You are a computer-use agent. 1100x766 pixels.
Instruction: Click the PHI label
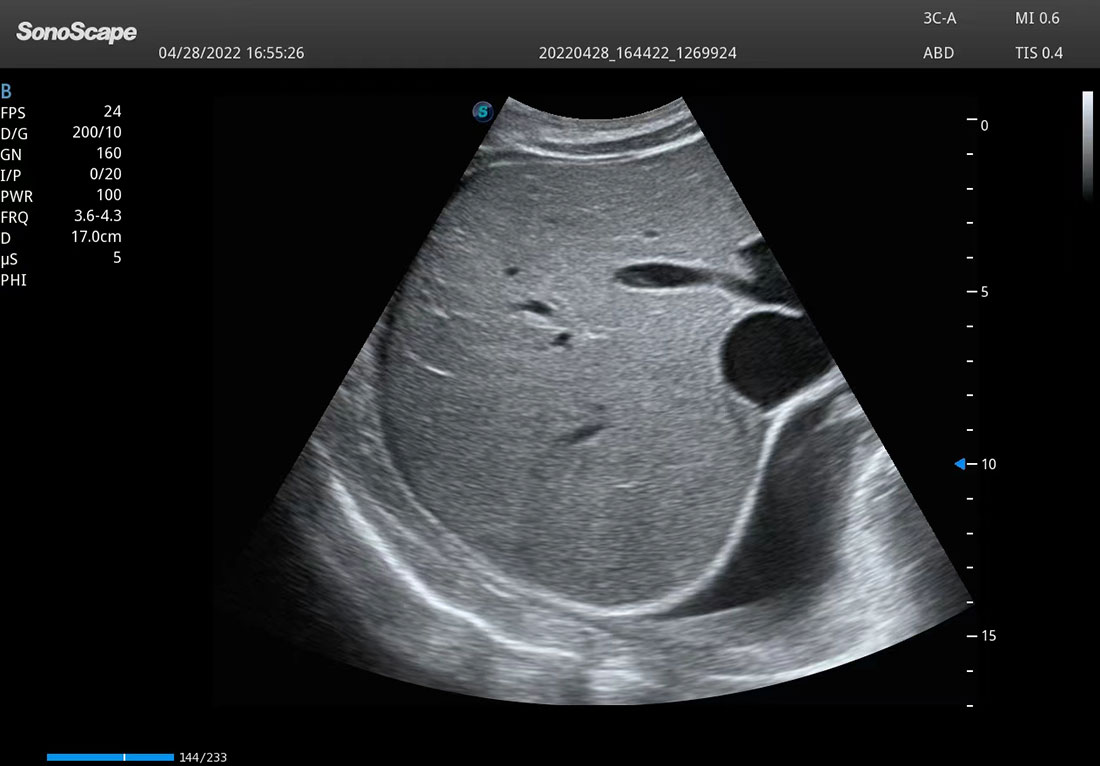(13, 281)
